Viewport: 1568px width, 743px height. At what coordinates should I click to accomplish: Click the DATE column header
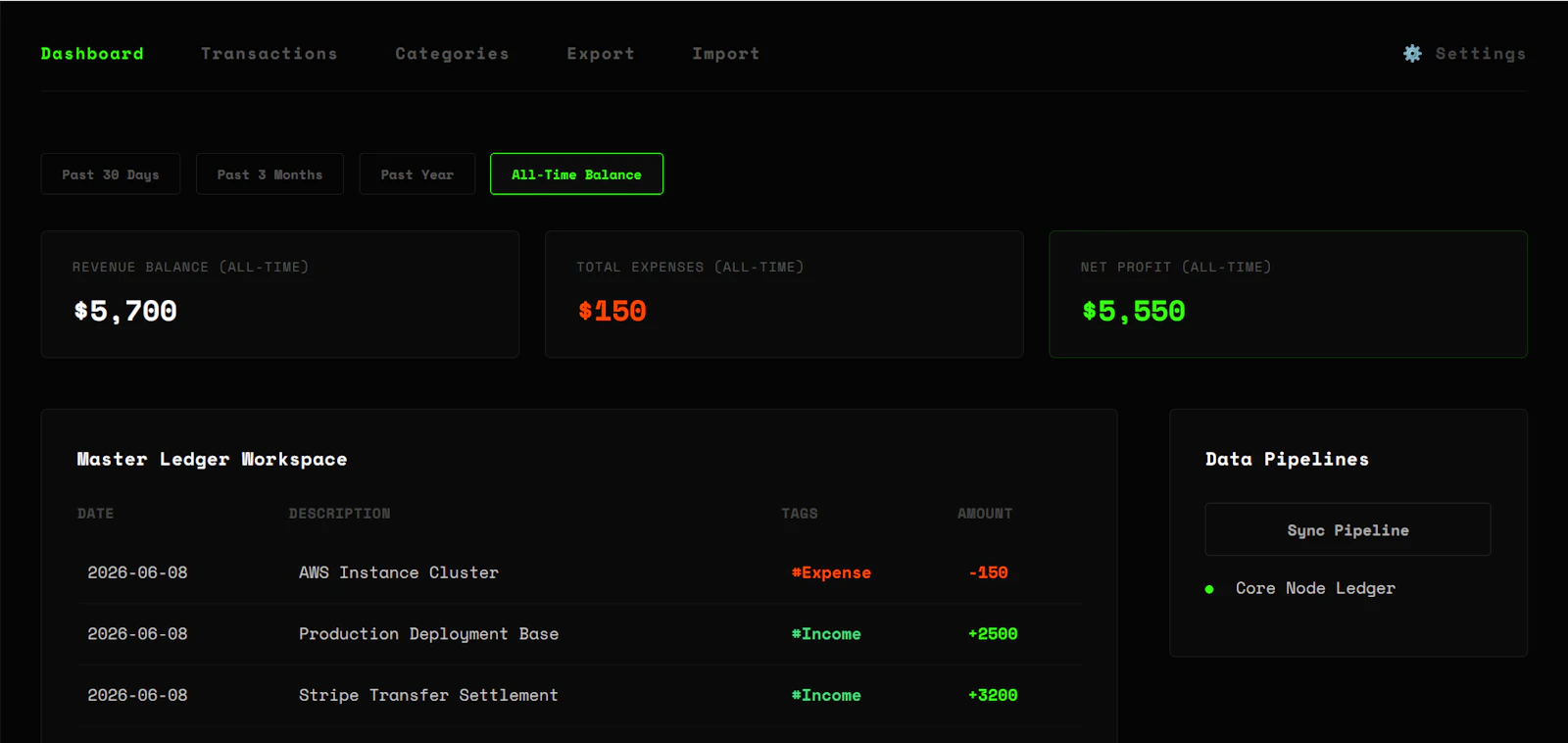coord(96,514)
